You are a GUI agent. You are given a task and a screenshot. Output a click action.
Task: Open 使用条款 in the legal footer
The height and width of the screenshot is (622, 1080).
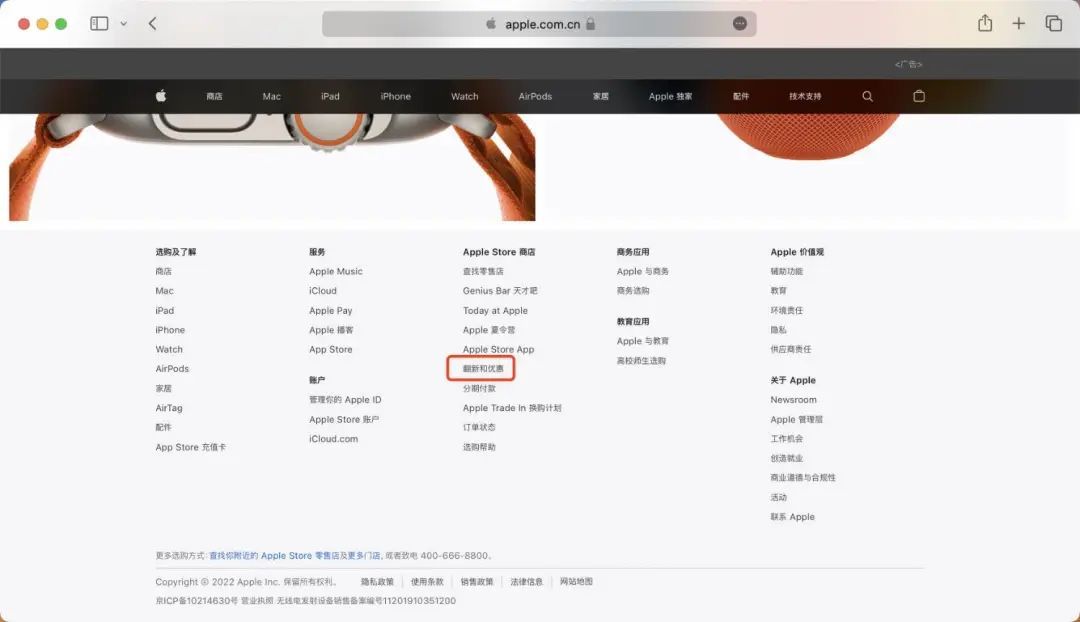pyautogui.click(x=427, y=582)
